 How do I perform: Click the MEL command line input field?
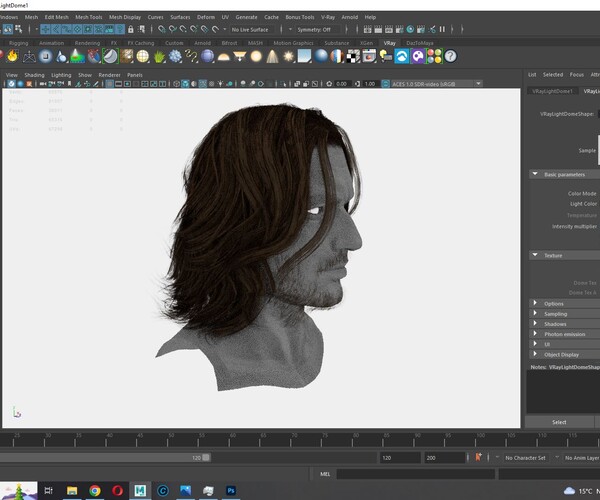(416, 474)
